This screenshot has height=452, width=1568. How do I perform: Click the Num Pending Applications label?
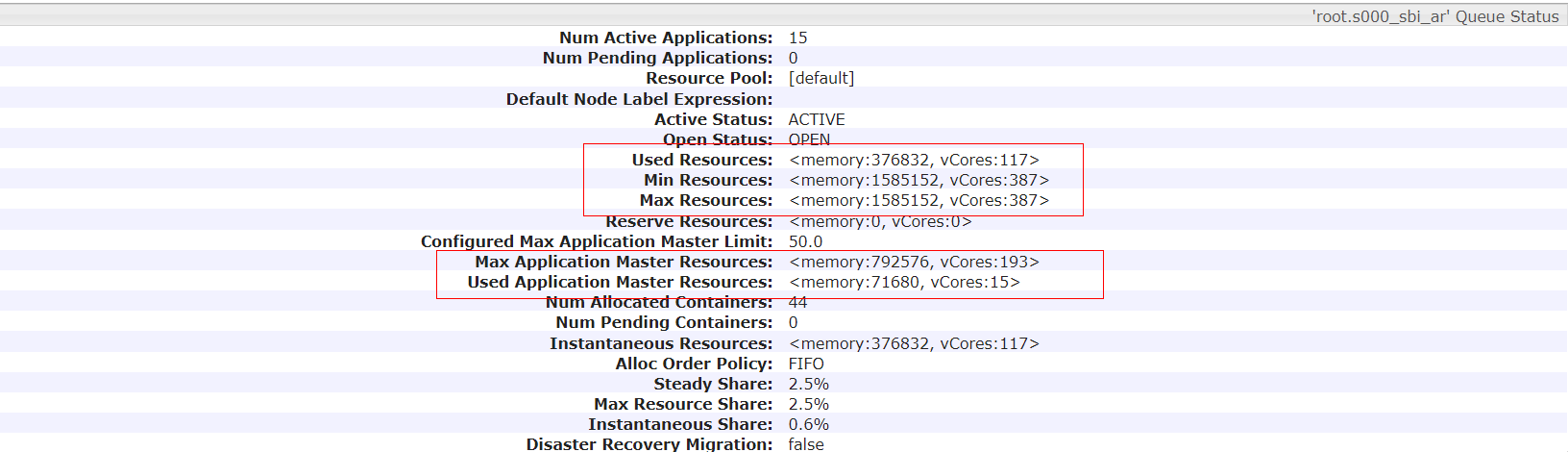point(657,58)
